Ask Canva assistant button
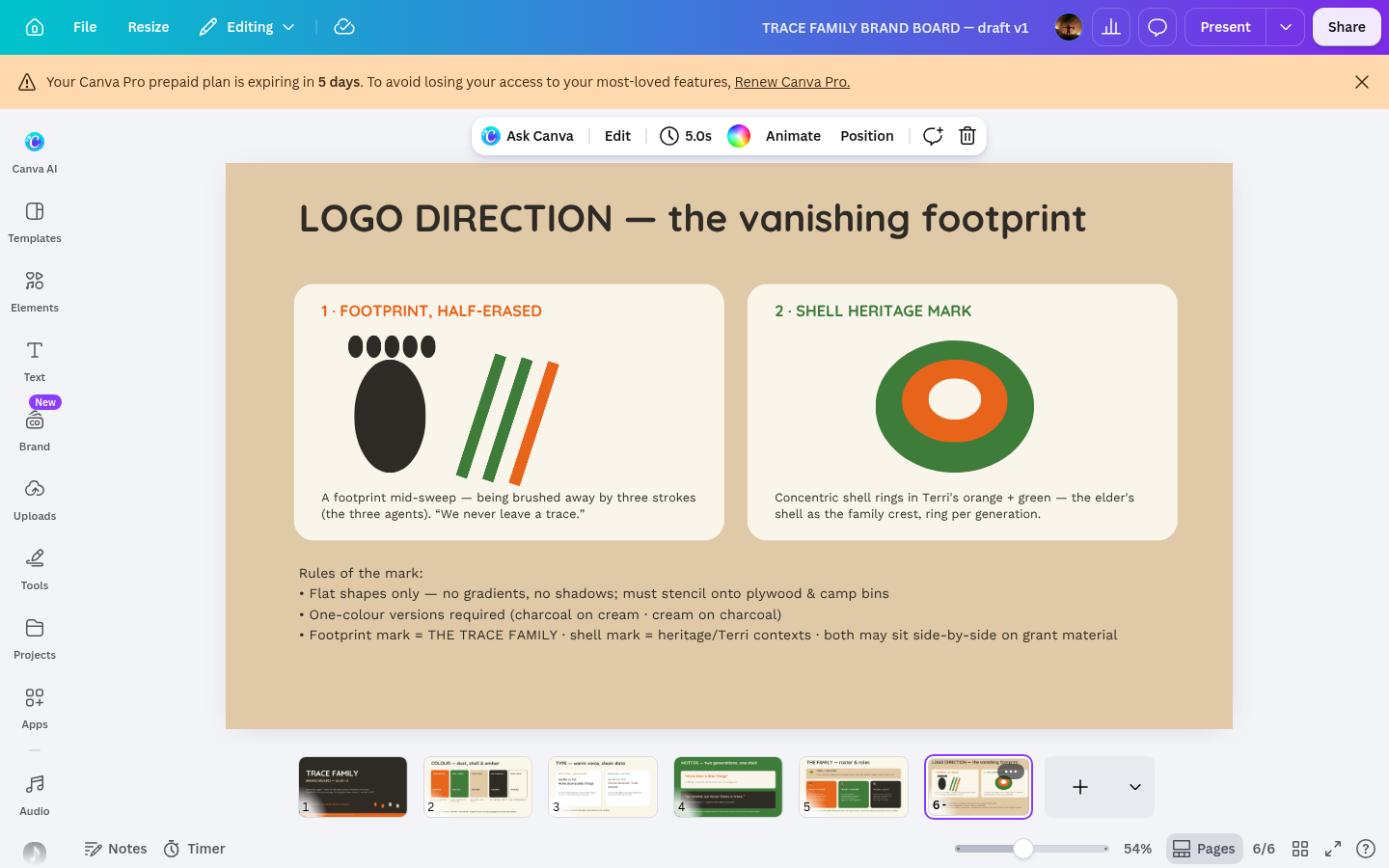This screenshot has width=1389, height=868. (528, 136)
